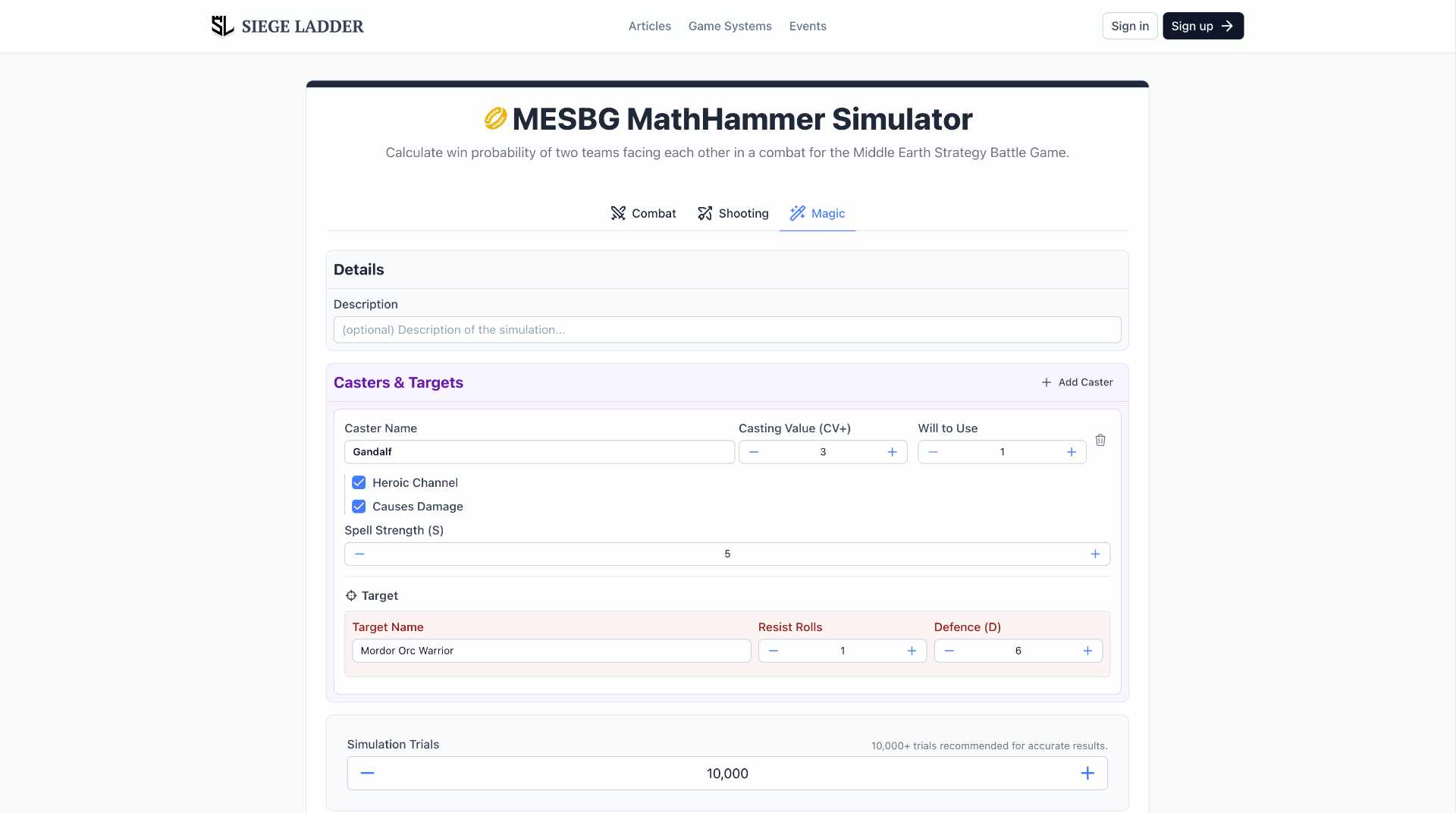Decrease Spell Strength with minus icon

click(359, 554)
